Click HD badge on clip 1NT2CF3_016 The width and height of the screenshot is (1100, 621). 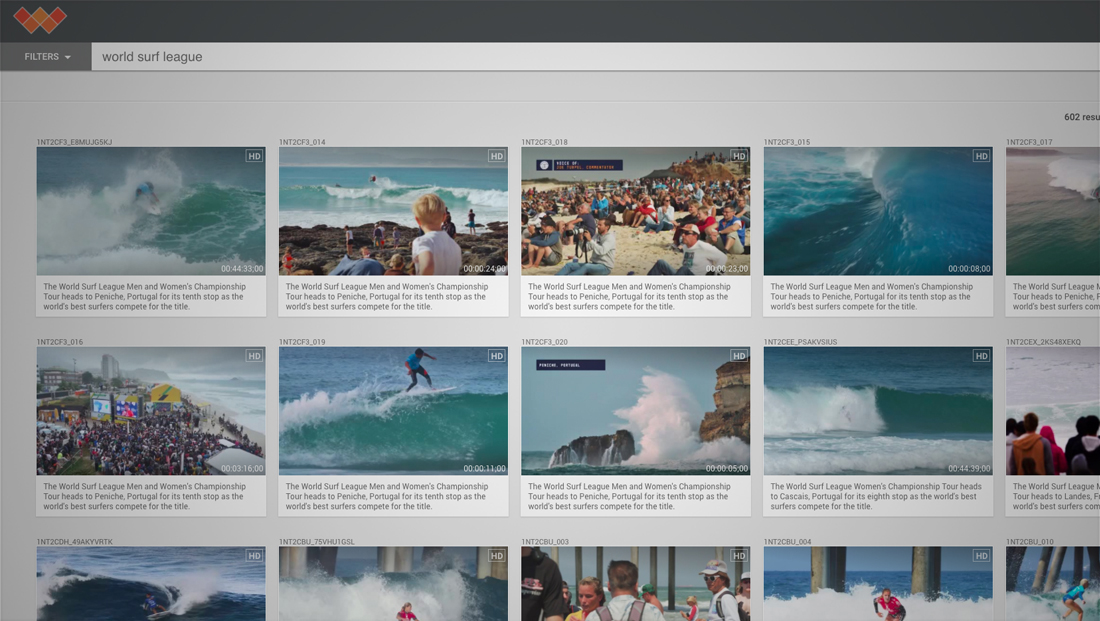pos(254,356)
